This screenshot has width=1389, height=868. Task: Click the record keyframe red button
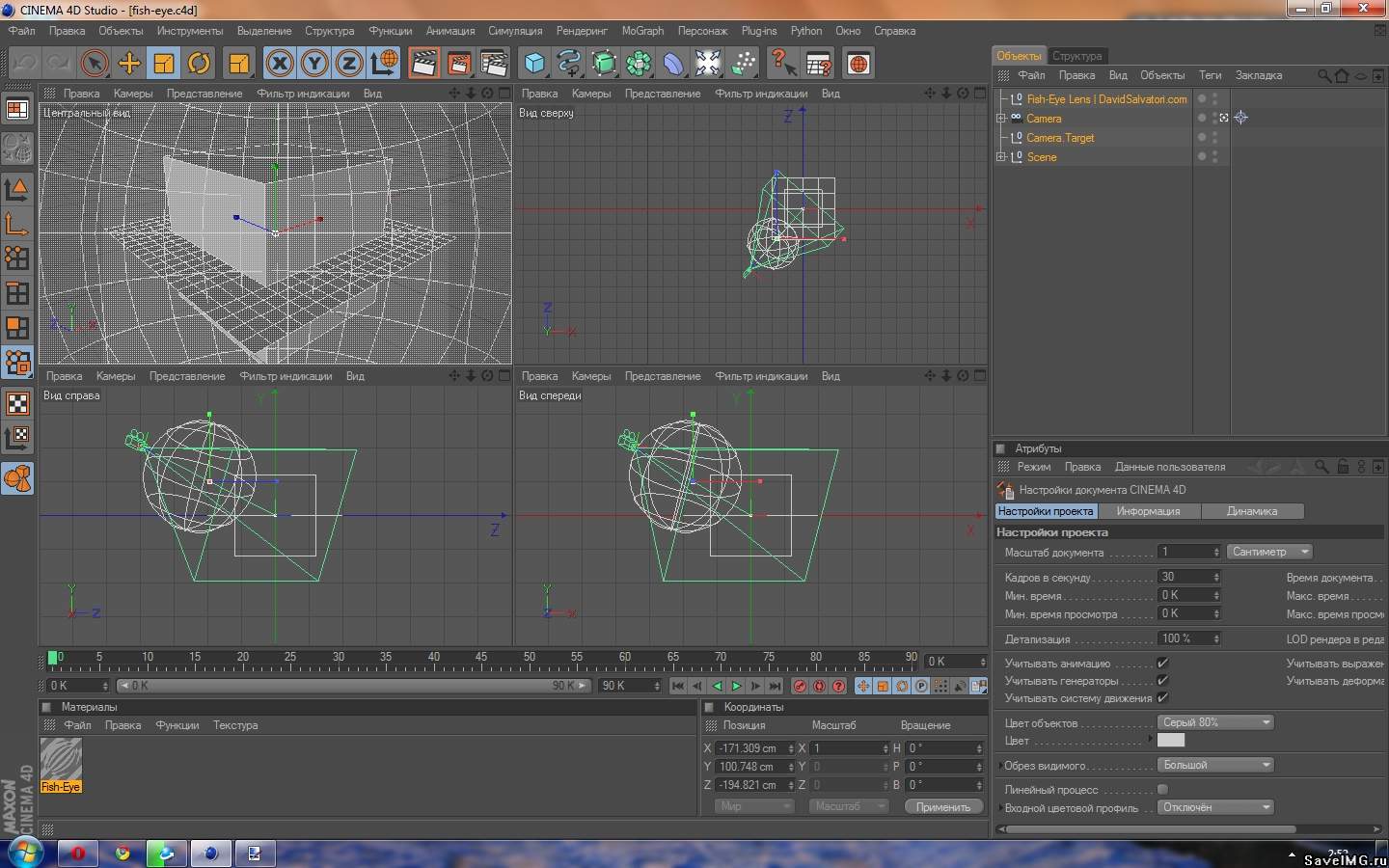tap(800, 686)
